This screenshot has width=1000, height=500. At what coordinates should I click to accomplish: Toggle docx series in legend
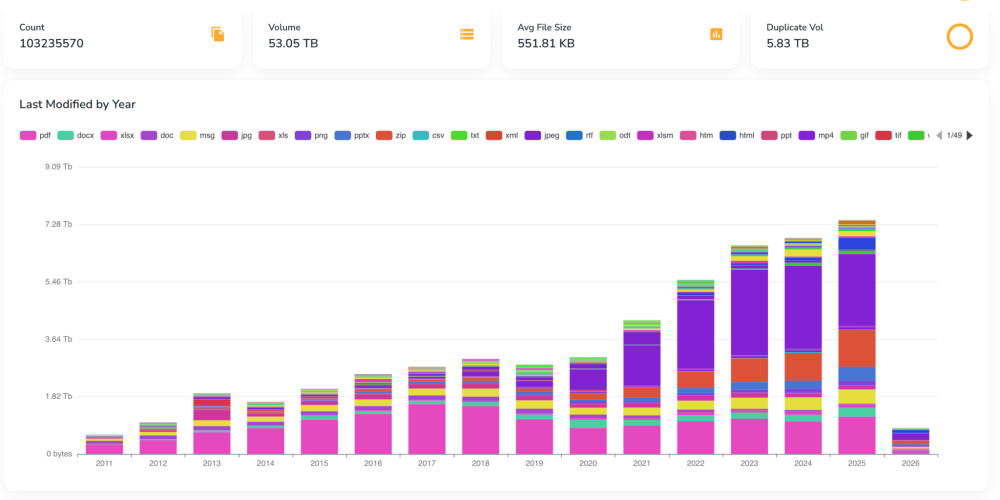(x=76, y=135)
